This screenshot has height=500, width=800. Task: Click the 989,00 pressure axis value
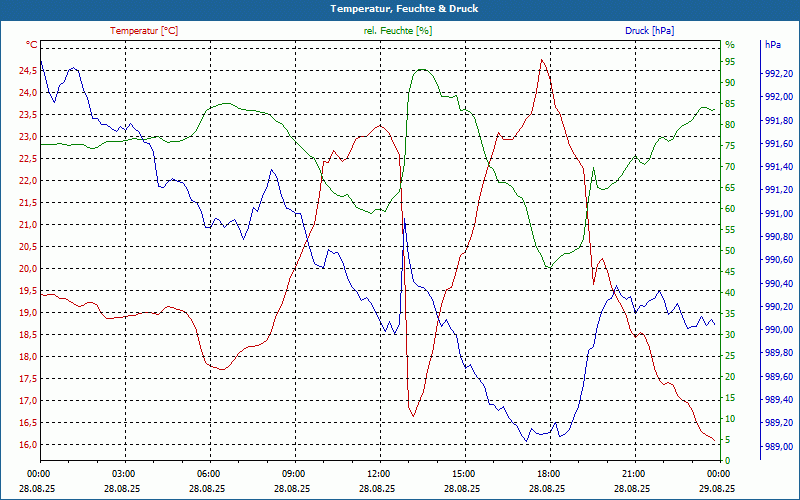(779, 447)
